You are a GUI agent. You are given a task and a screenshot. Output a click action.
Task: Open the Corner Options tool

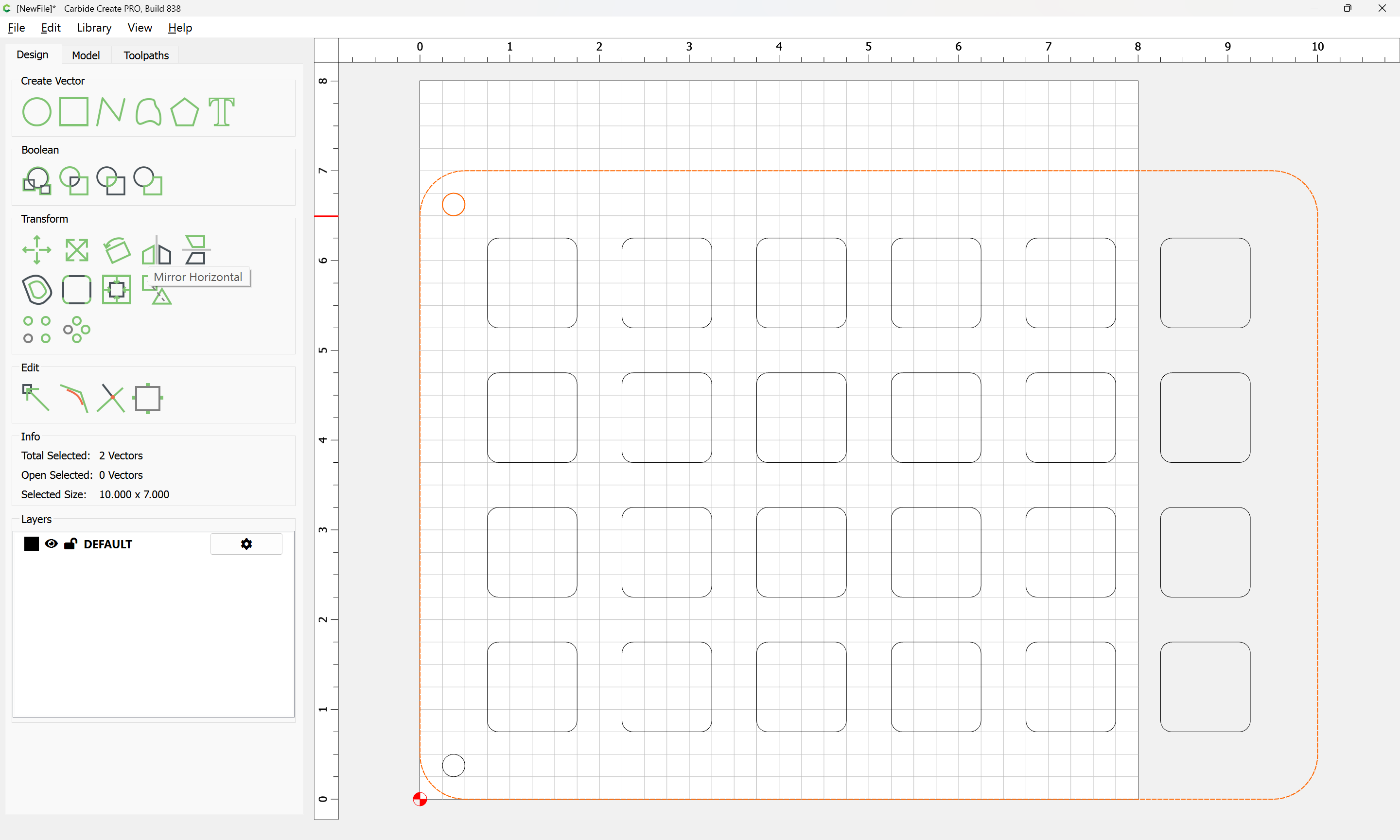coord(77,289)
